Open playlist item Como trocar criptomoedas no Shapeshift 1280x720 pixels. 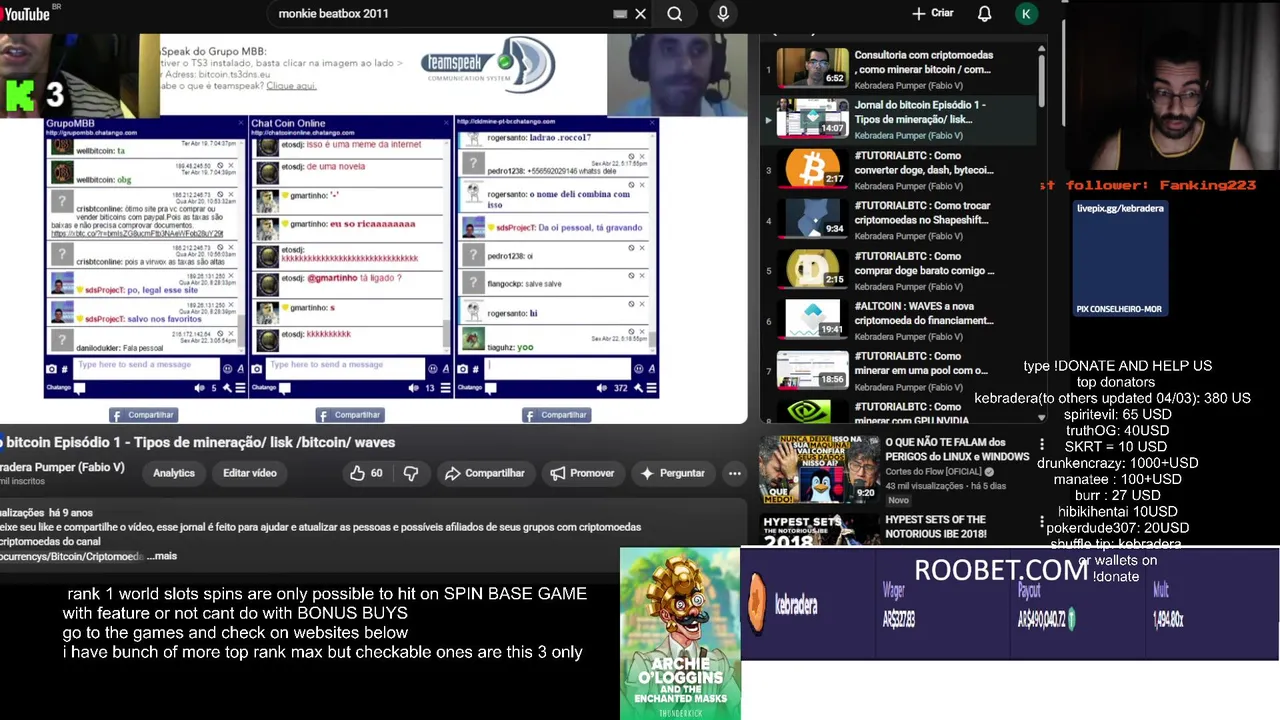click(900, 218)
